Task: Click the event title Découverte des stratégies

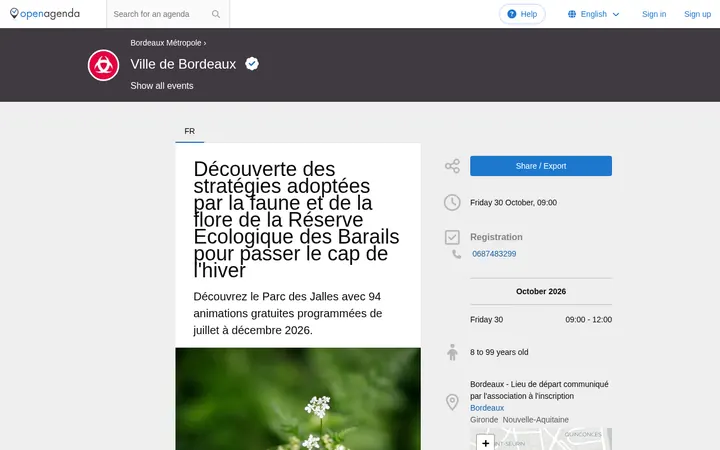Action: (296, 219)
